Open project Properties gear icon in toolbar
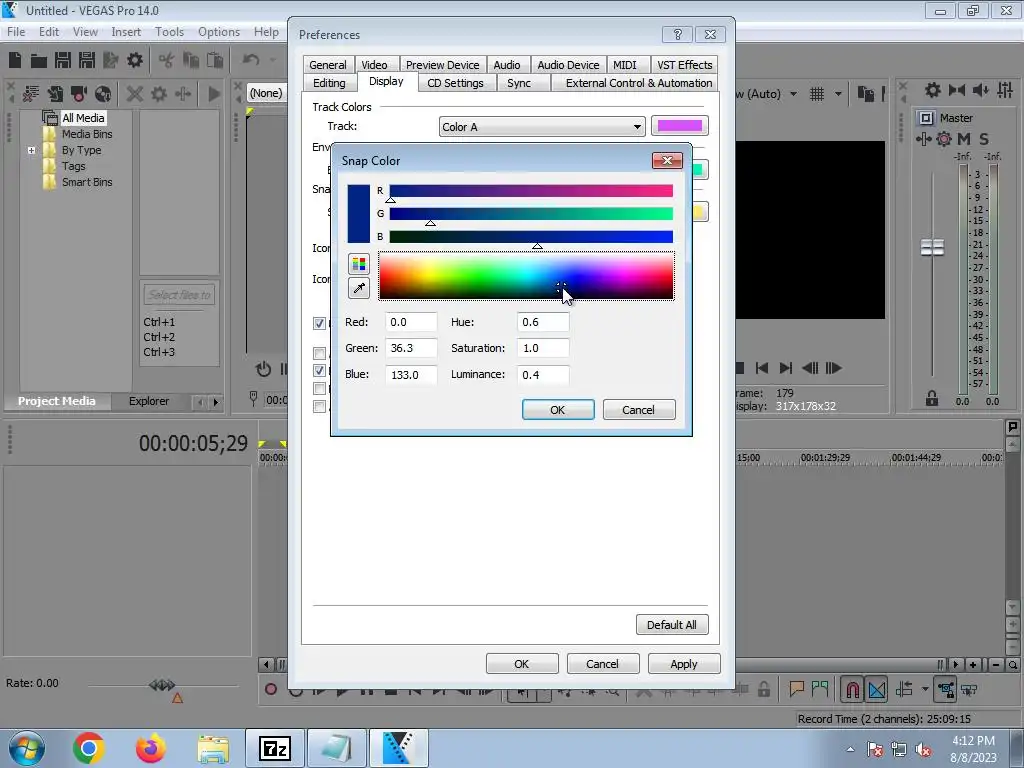The image size is (1024, 768). tap(135, 61)
